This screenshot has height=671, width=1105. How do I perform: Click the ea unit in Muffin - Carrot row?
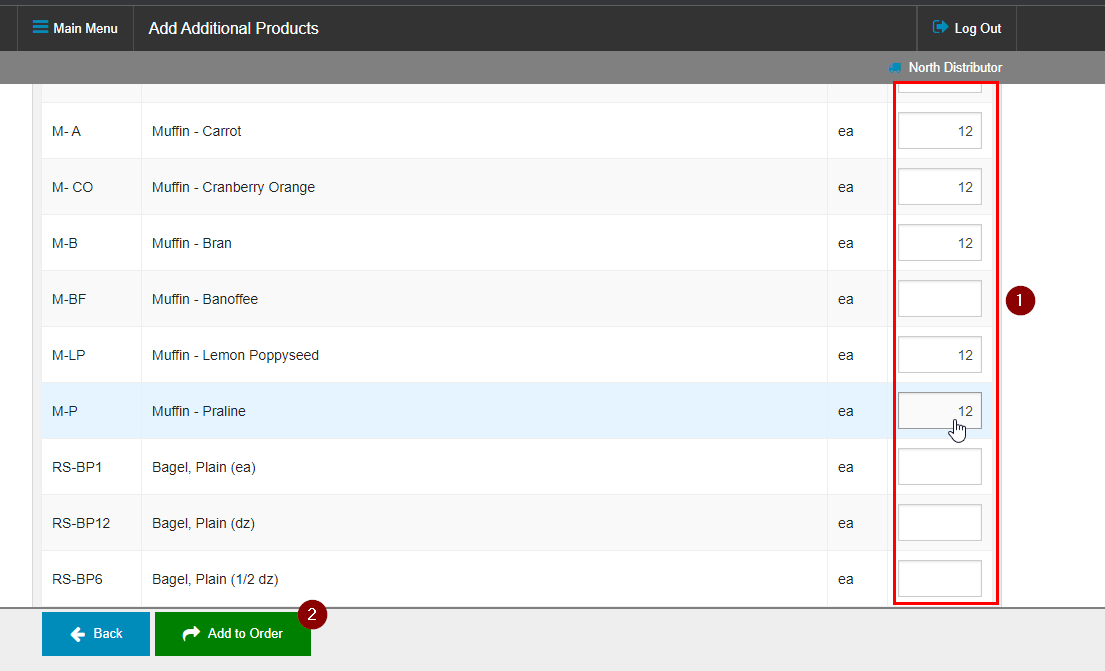coord(846,132)
